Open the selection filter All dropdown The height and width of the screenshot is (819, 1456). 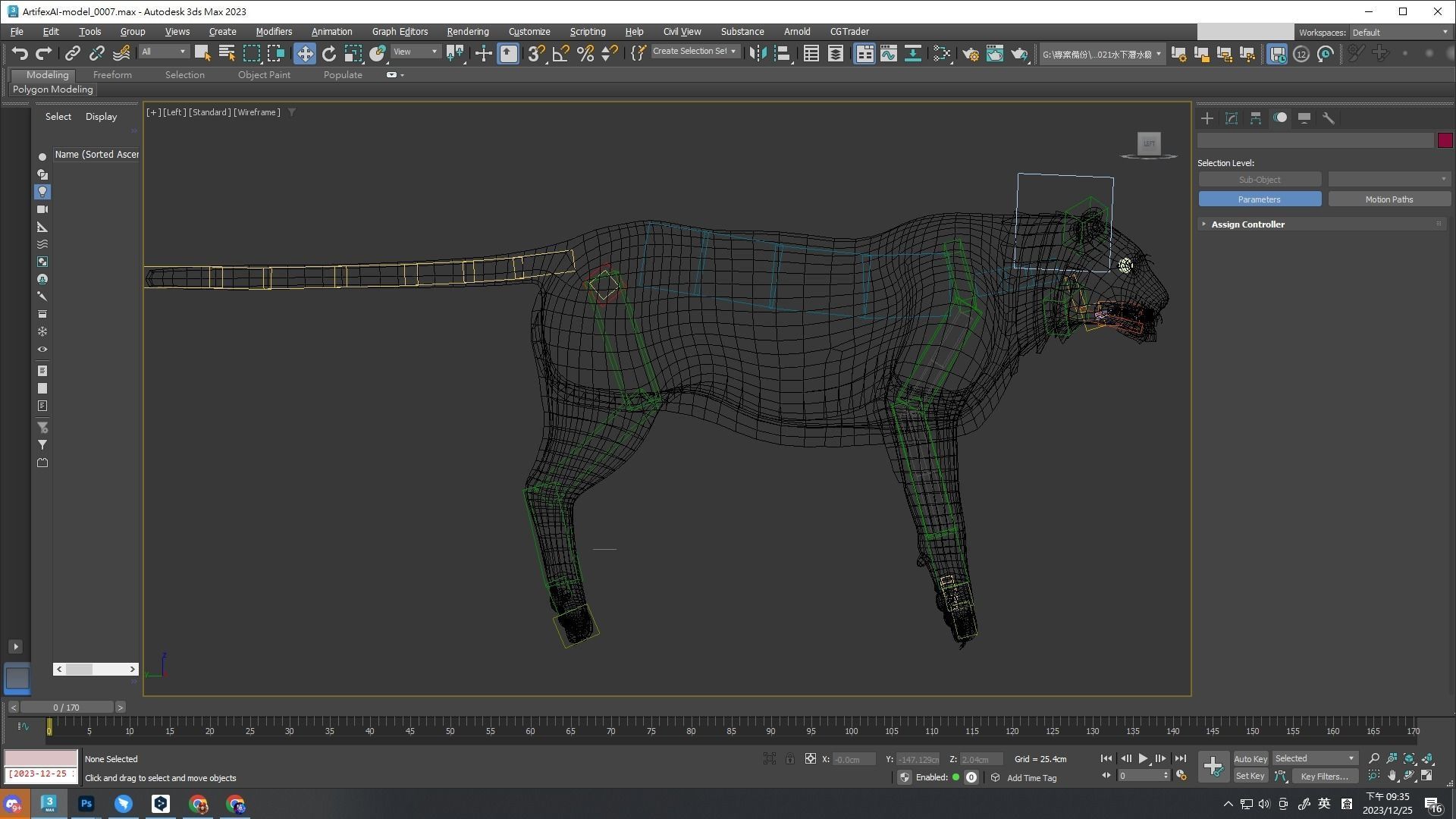coord(164,52)
